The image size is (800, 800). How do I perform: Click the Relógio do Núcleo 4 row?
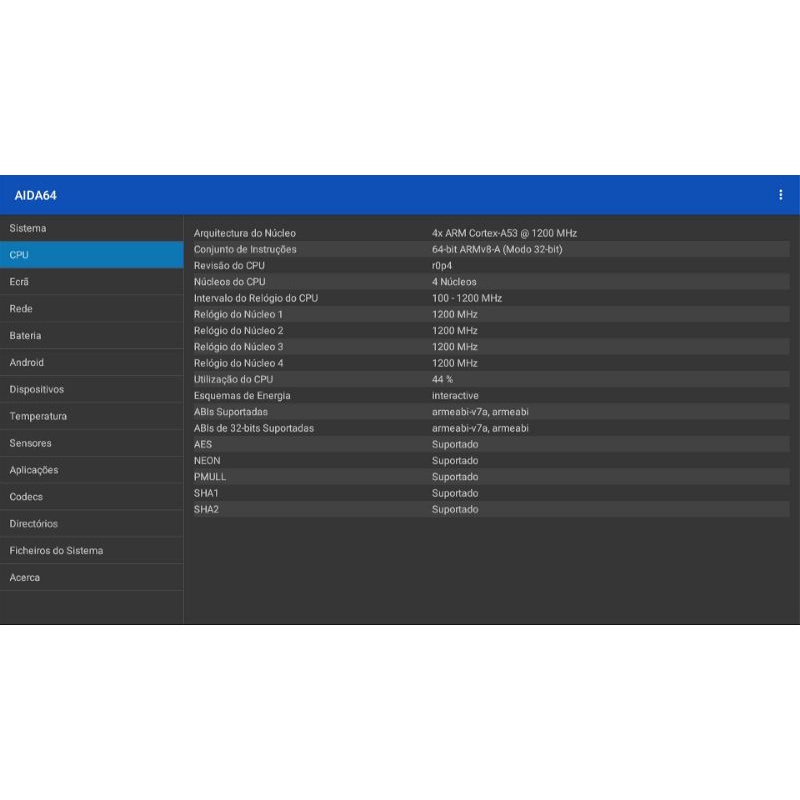491,363
